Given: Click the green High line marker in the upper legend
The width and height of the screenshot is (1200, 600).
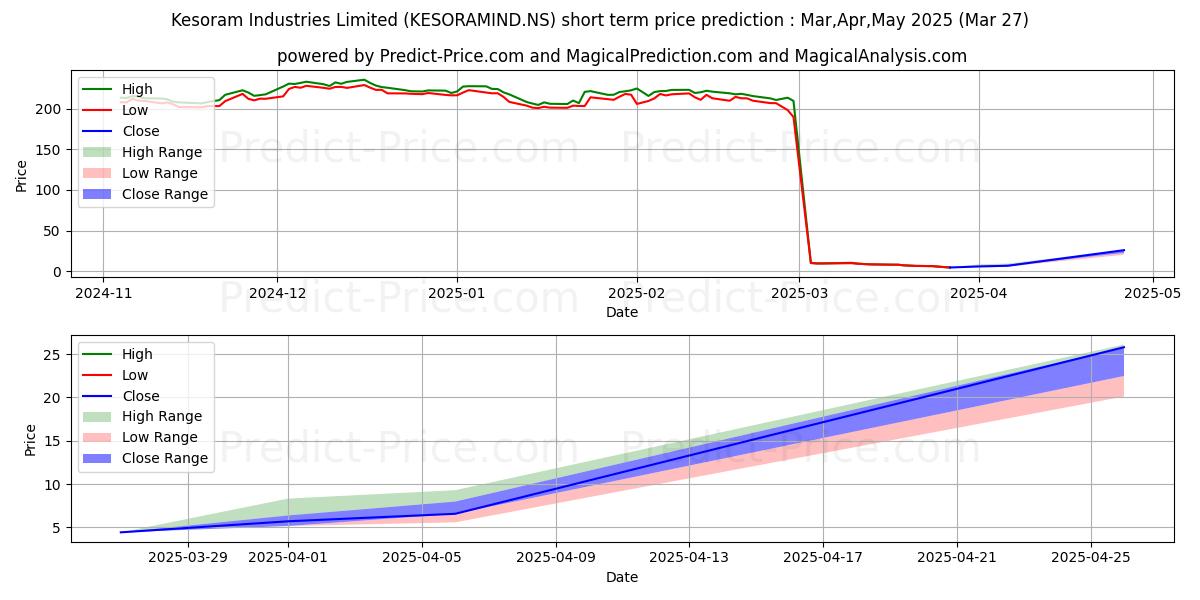Looking at the screenshot, I should (x=99, y=89).
